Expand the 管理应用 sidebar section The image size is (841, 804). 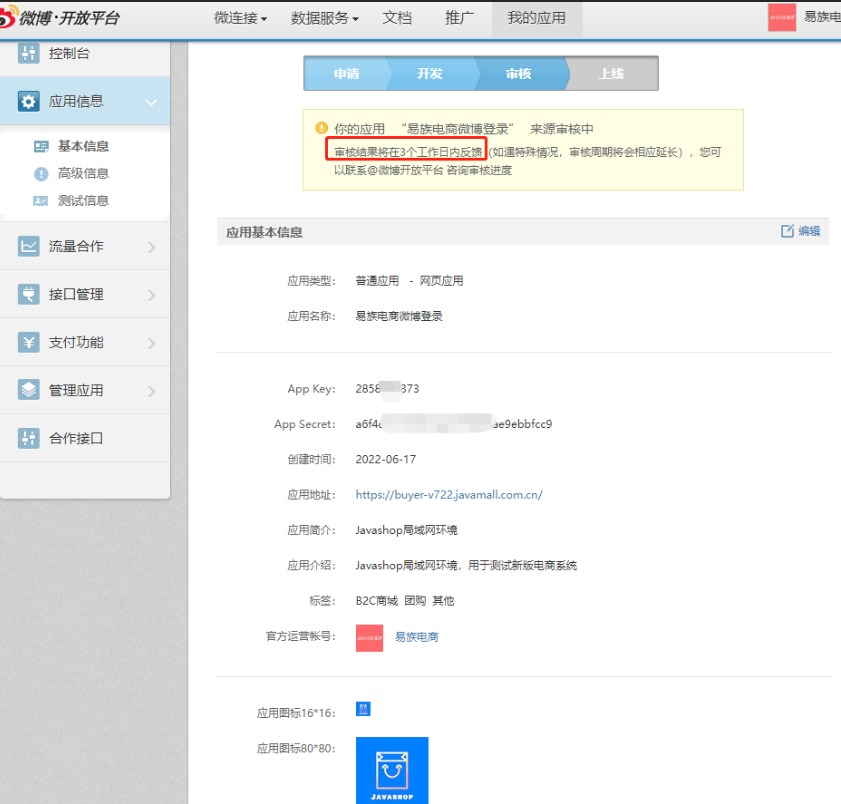(151, 391)
